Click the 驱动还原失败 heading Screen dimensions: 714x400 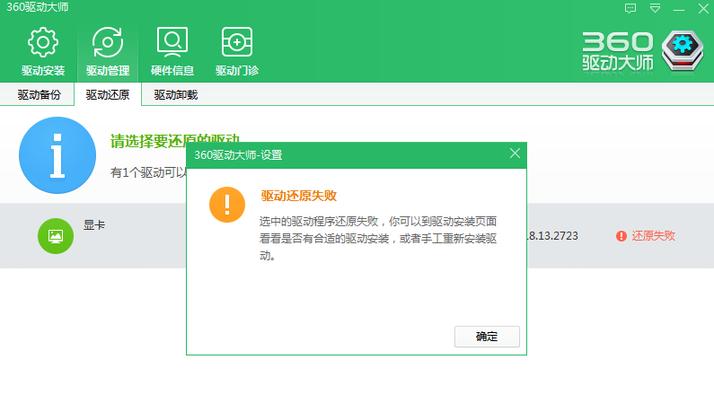click(x=299, y=196)
